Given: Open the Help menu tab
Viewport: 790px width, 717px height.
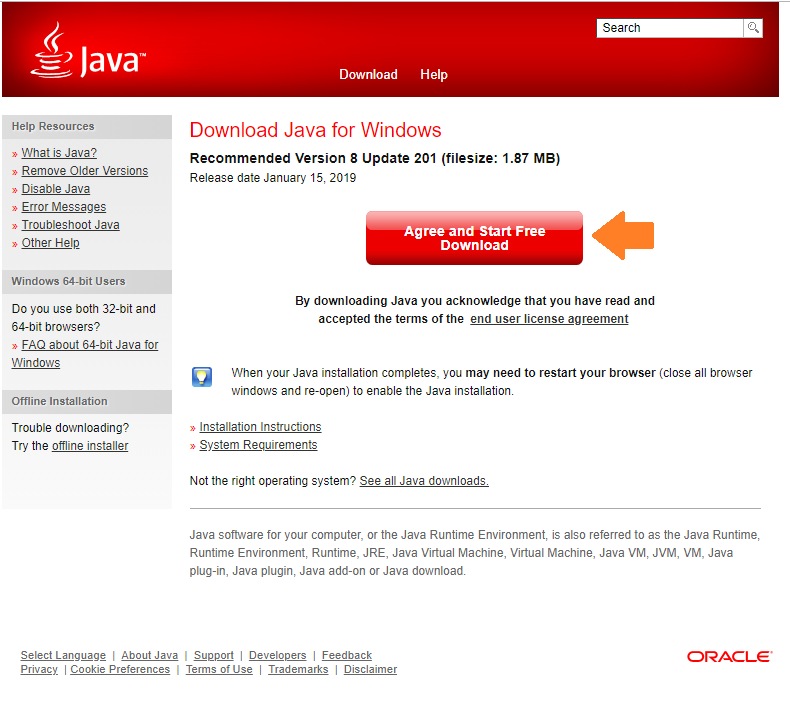Looking at the screenshot, I should click(x=434, y=75).
